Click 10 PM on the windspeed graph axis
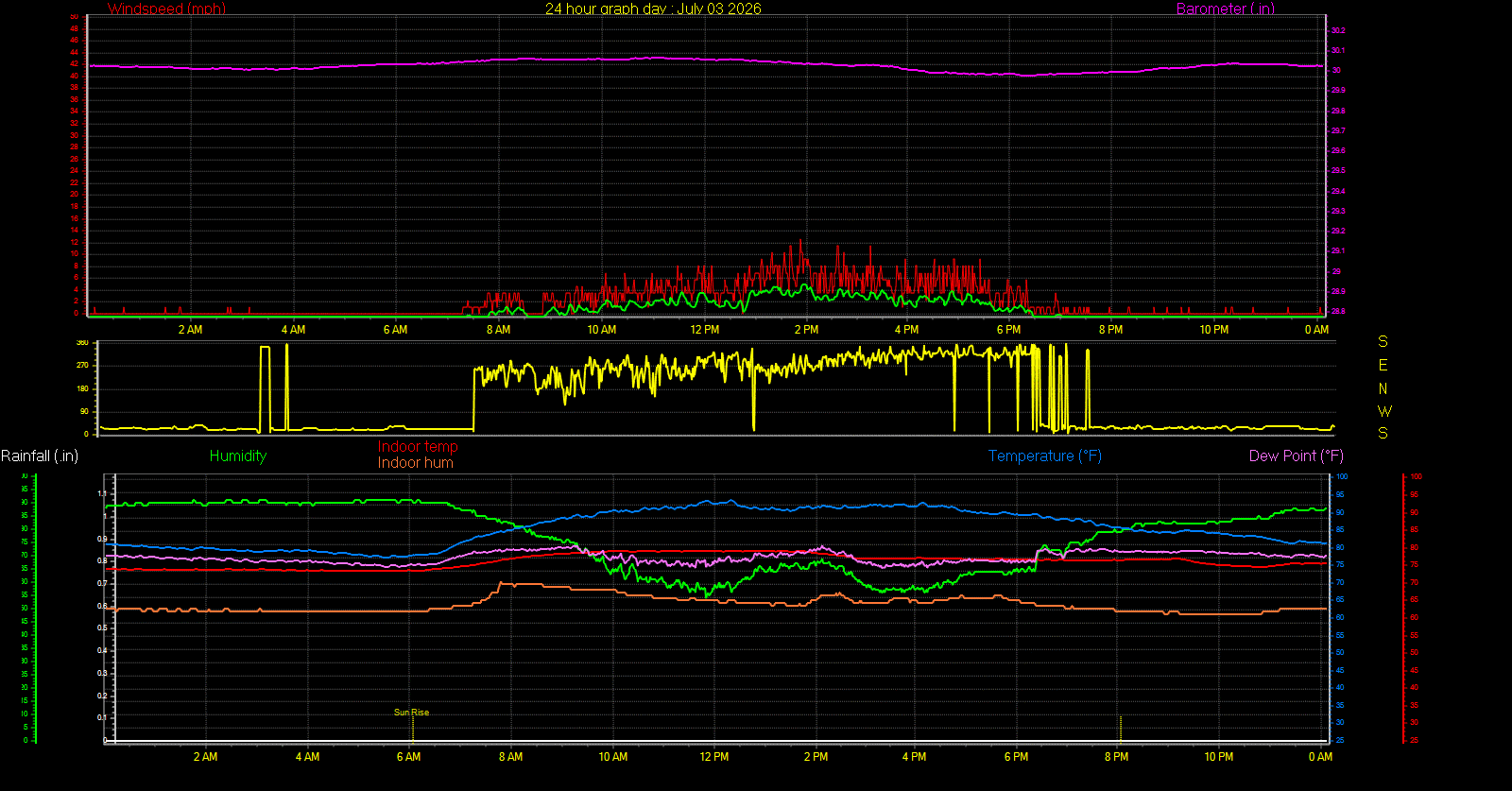This screenshot has width=1512, height=791. (1214, 330)
